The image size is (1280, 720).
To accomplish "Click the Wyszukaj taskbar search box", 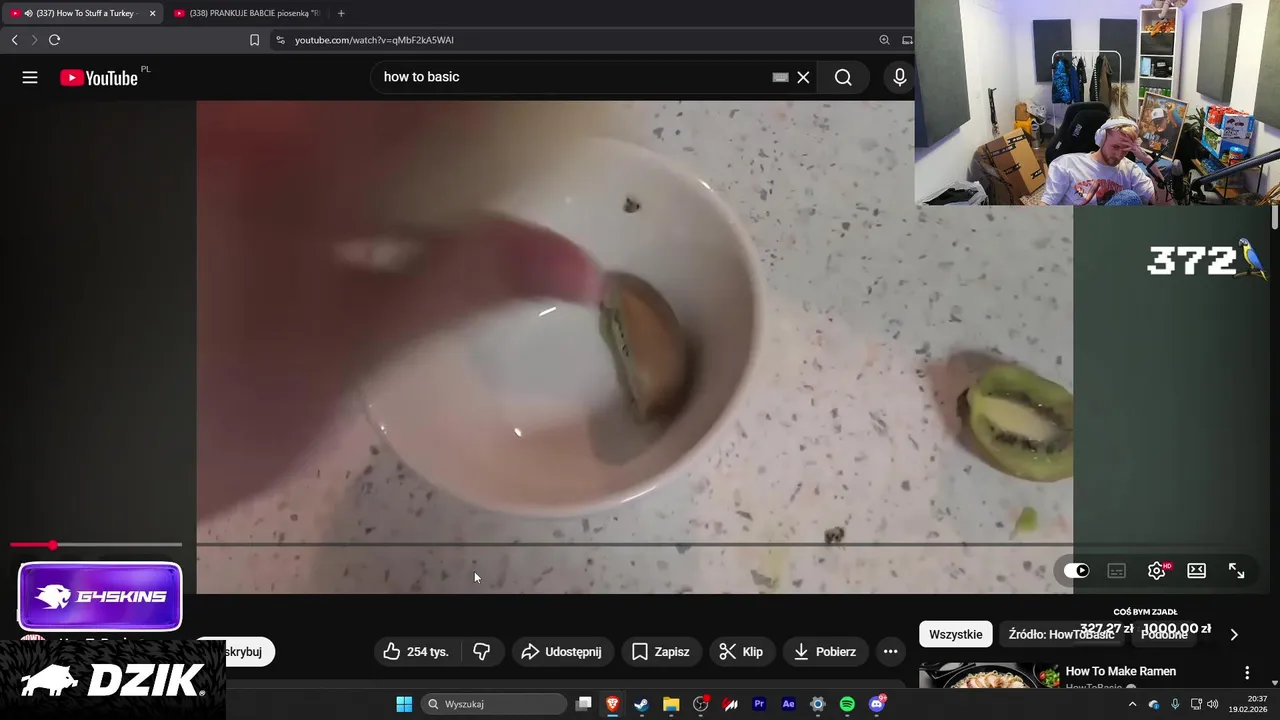I will [494, 704].
